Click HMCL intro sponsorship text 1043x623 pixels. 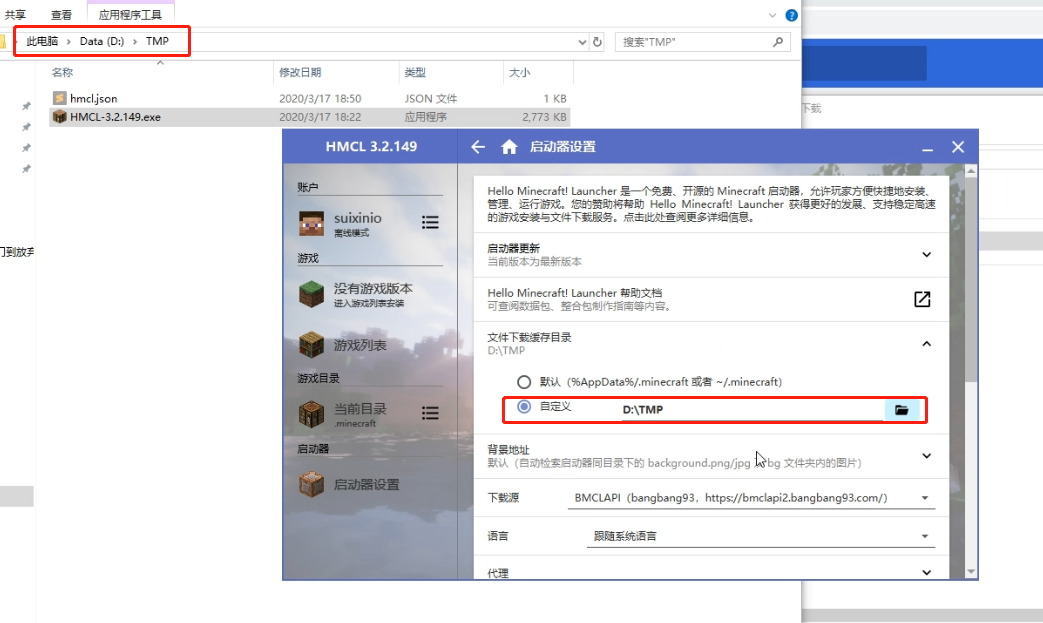point(711,204)
